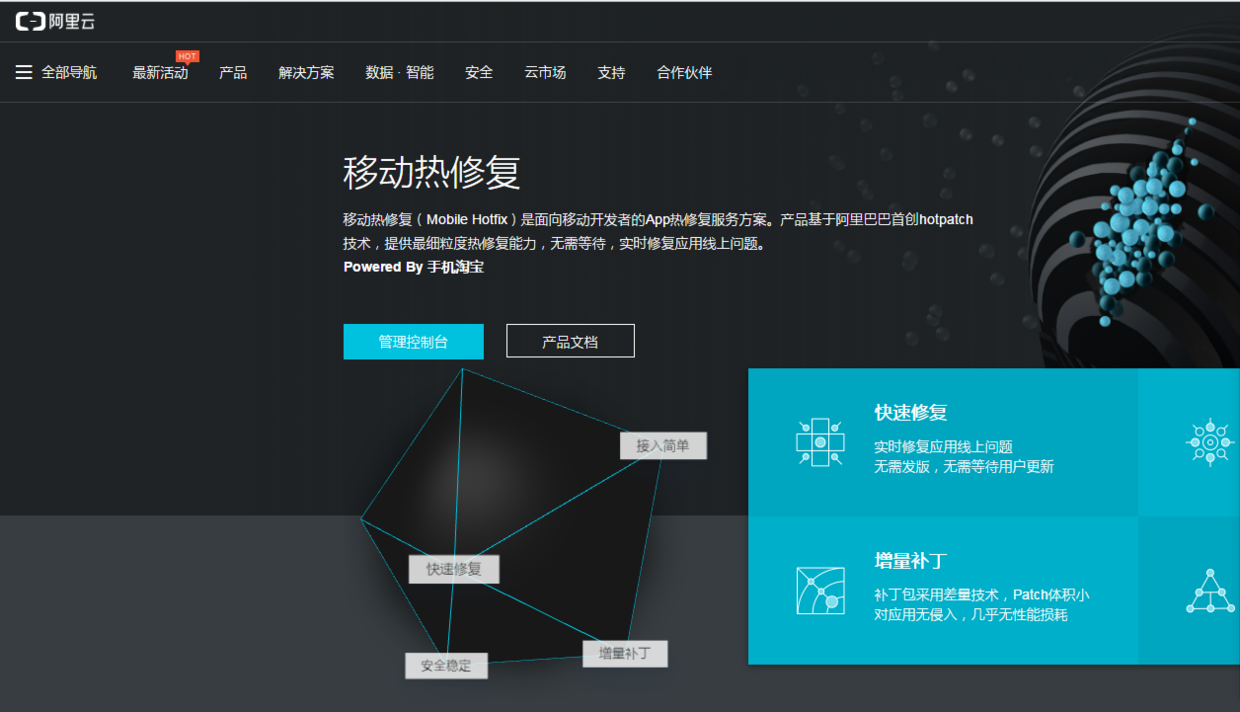
Task: Click the 快速修复 card heading
Action: [910, 413]
